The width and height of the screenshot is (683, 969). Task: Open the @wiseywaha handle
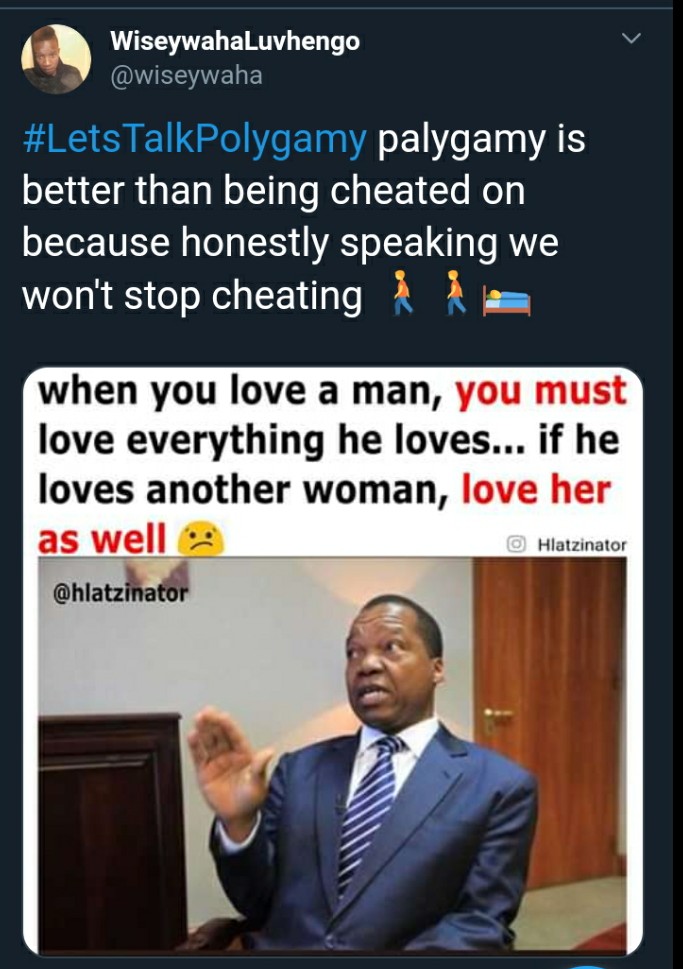coord(186,75)
